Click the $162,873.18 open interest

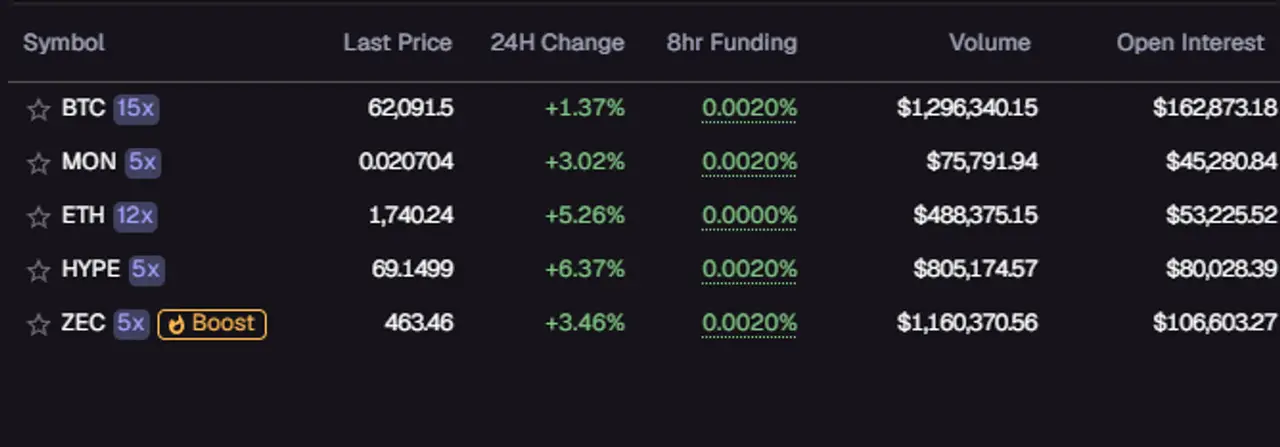tap(1215, 108)
